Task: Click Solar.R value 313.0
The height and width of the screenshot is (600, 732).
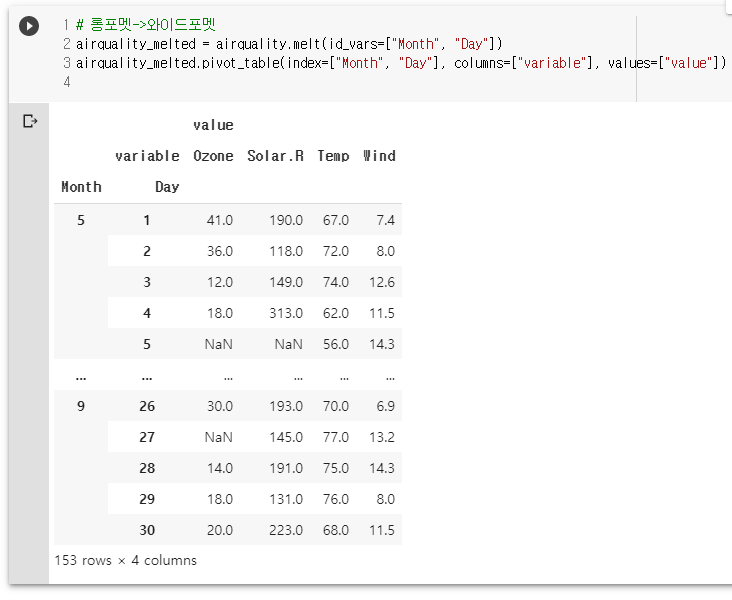Action: point(286,313)
